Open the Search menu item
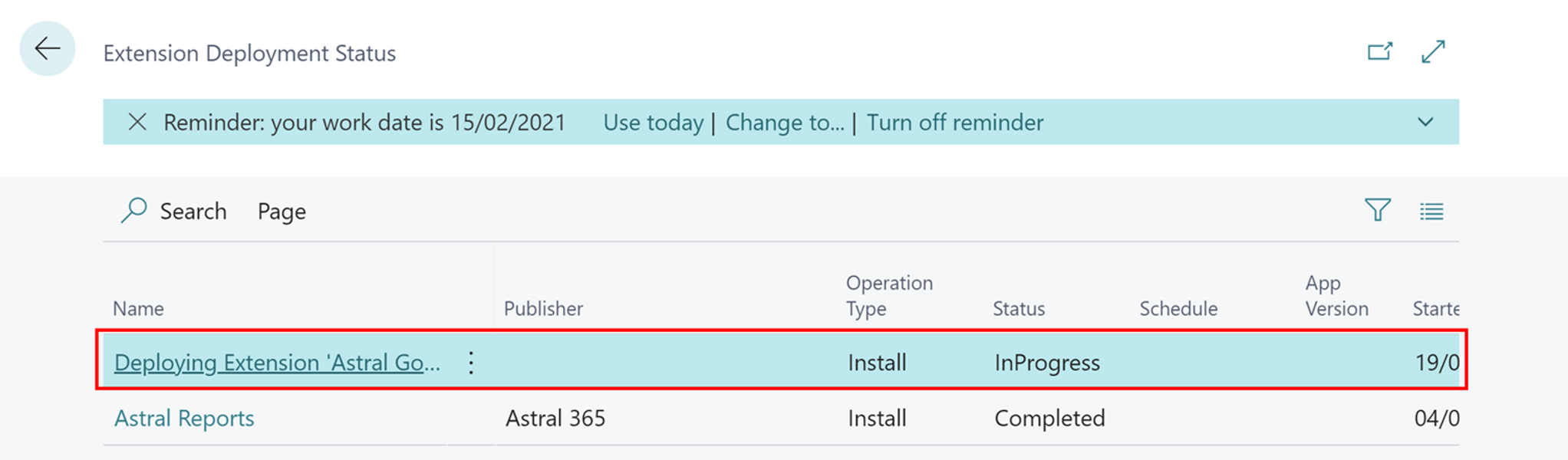This screenshot has width=1568, height=460. [193, 212]
